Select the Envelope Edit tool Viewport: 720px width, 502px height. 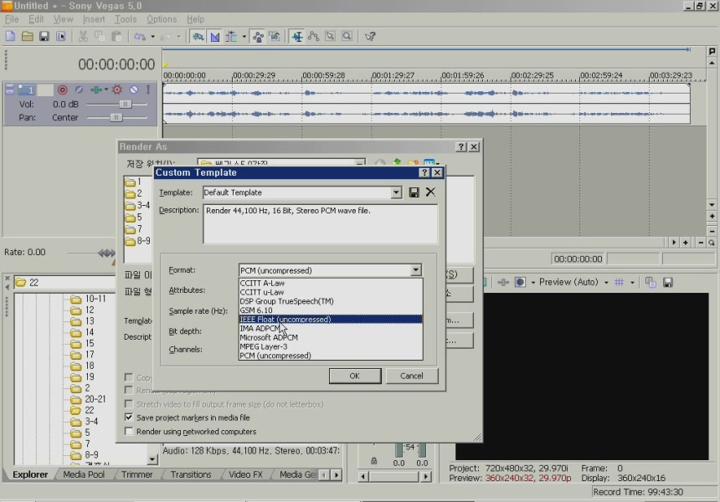[x=314, y=36]
